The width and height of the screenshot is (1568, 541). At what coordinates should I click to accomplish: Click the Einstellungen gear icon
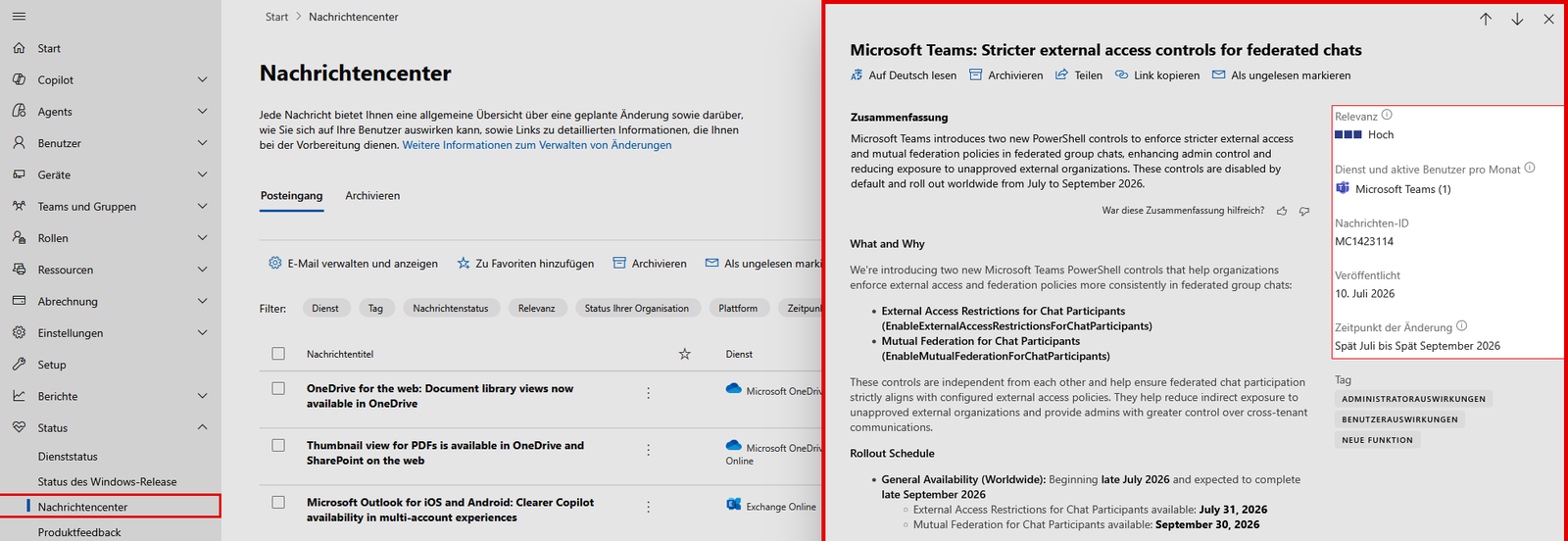pyautogui.click(x=19, y=332)
